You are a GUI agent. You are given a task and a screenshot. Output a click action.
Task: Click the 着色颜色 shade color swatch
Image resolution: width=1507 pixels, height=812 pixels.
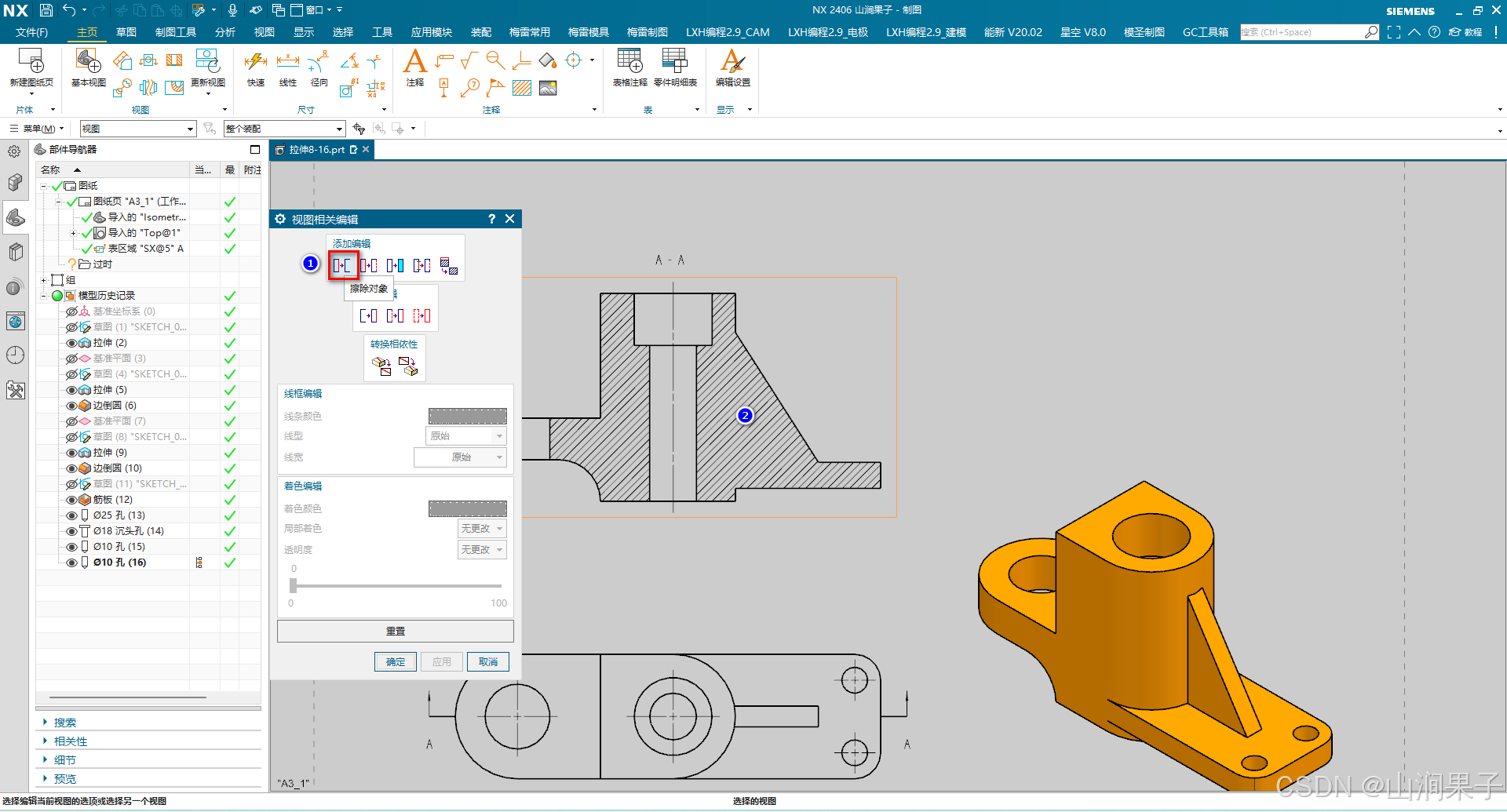point(468,508)
